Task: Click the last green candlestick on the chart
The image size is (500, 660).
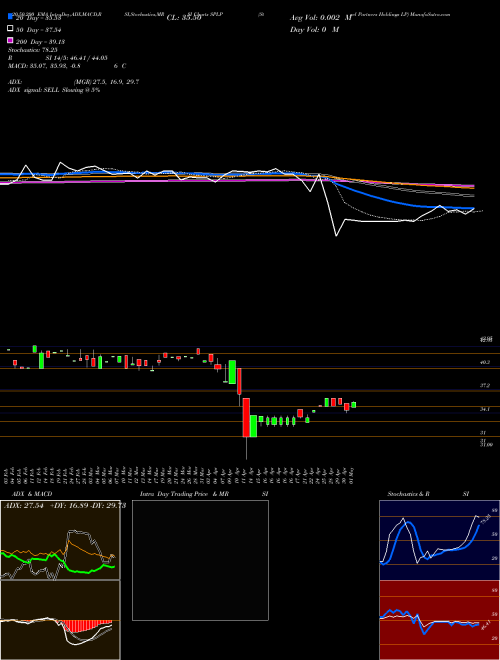Action: (x=354, y=405)
